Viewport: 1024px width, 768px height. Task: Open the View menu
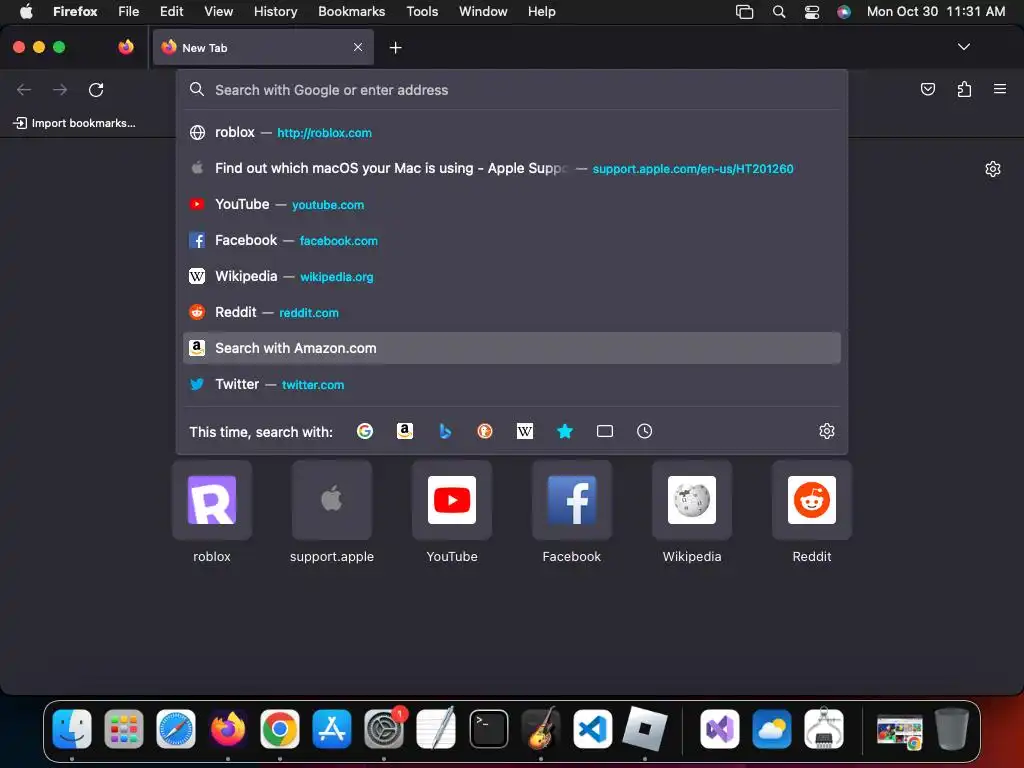(x=218, y=11)
